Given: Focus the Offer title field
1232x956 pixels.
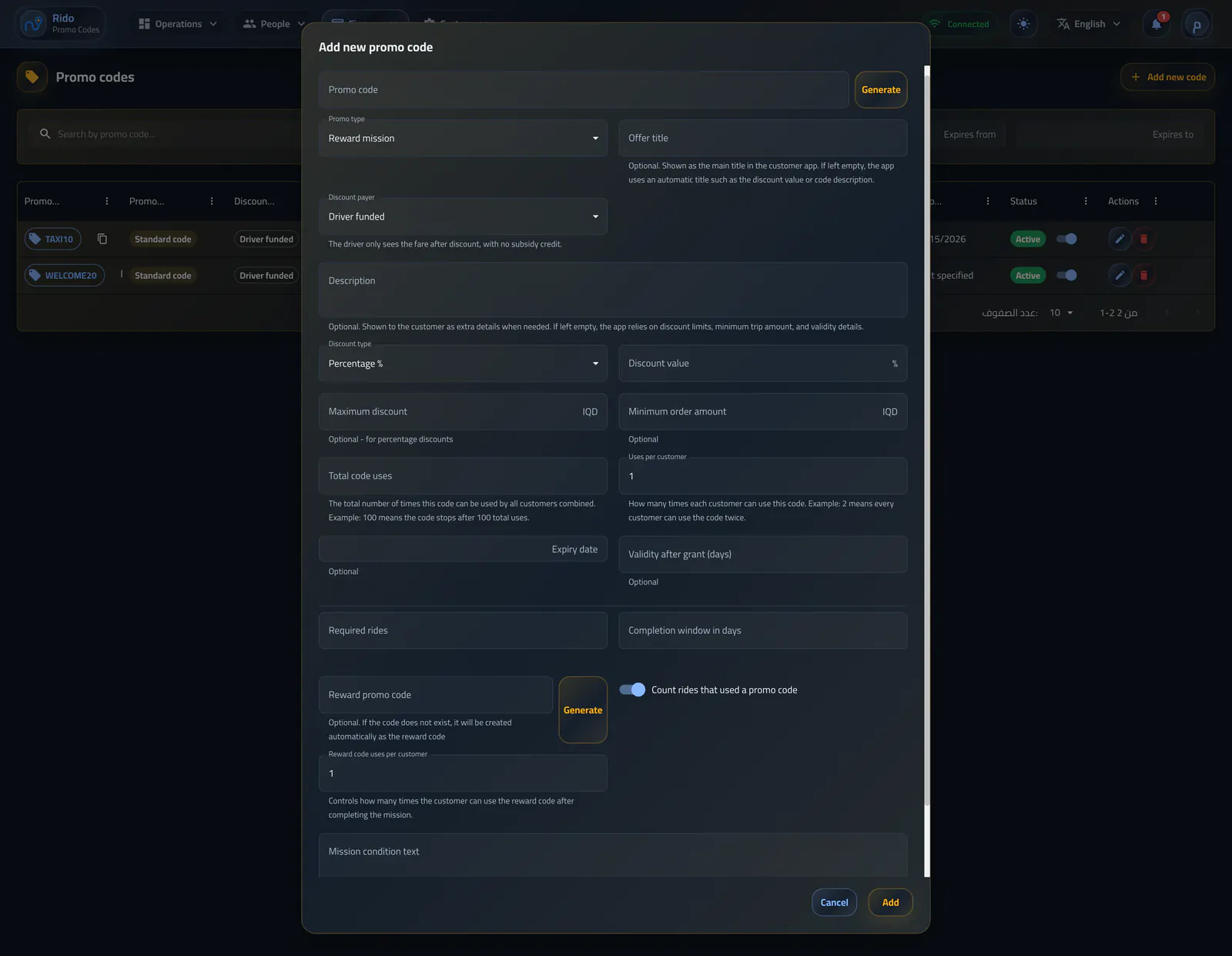Looking at the screenshot, I should [x=762, y=138].
